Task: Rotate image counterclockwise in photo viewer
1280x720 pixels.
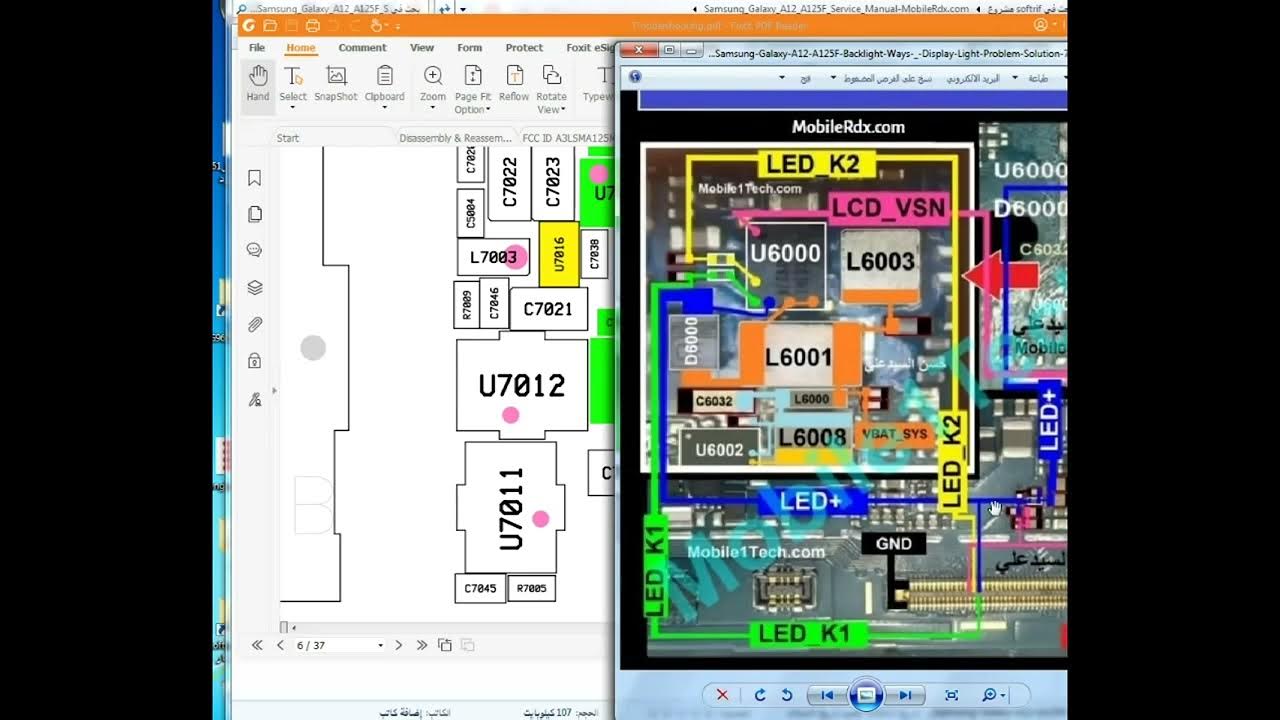Action: click(x=787, y=695)
